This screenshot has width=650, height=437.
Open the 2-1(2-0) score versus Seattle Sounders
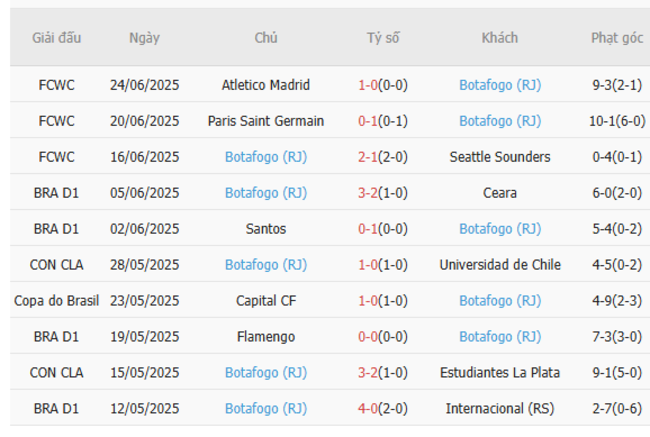(382, 157)
